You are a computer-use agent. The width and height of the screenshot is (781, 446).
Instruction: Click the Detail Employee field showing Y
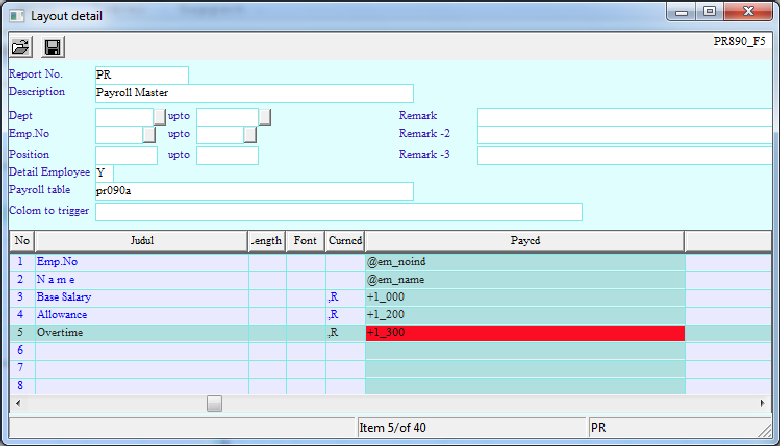[104, 173]
